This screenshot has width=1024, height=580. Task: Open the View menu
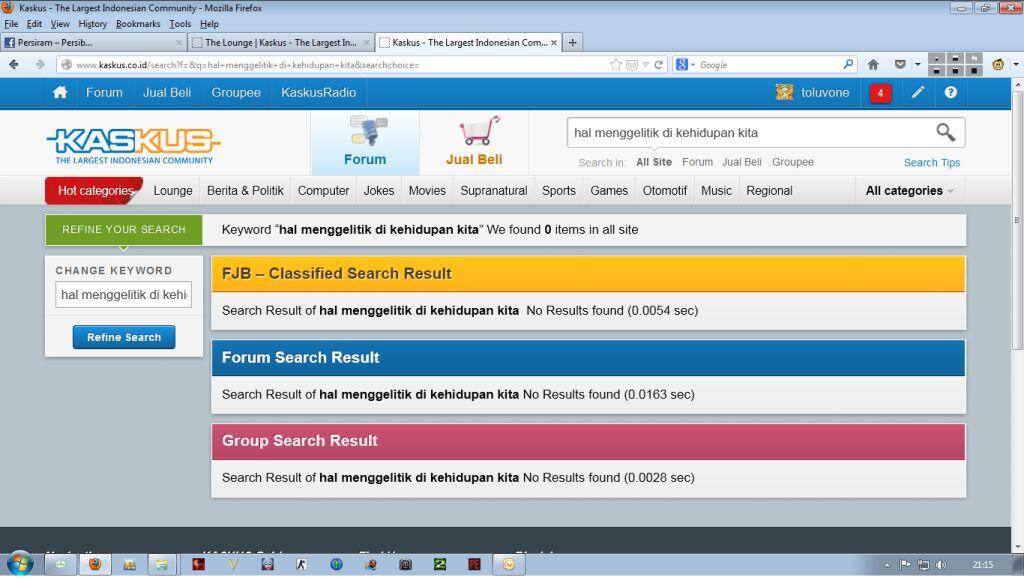pyautogui.click(x=59, y=24)
